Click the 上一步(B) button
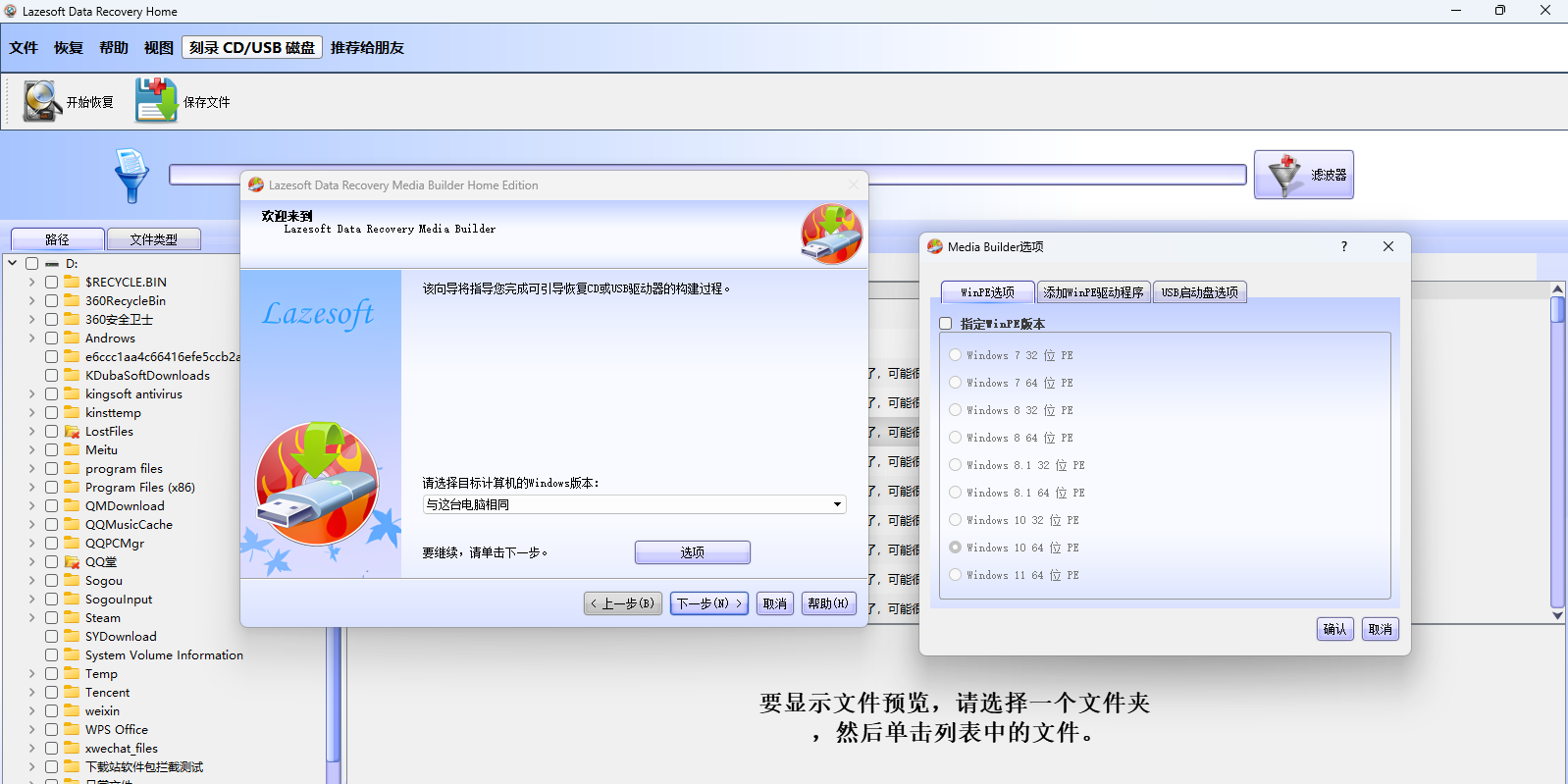The height and width of the screenshot is (784, 1568). 623,603
